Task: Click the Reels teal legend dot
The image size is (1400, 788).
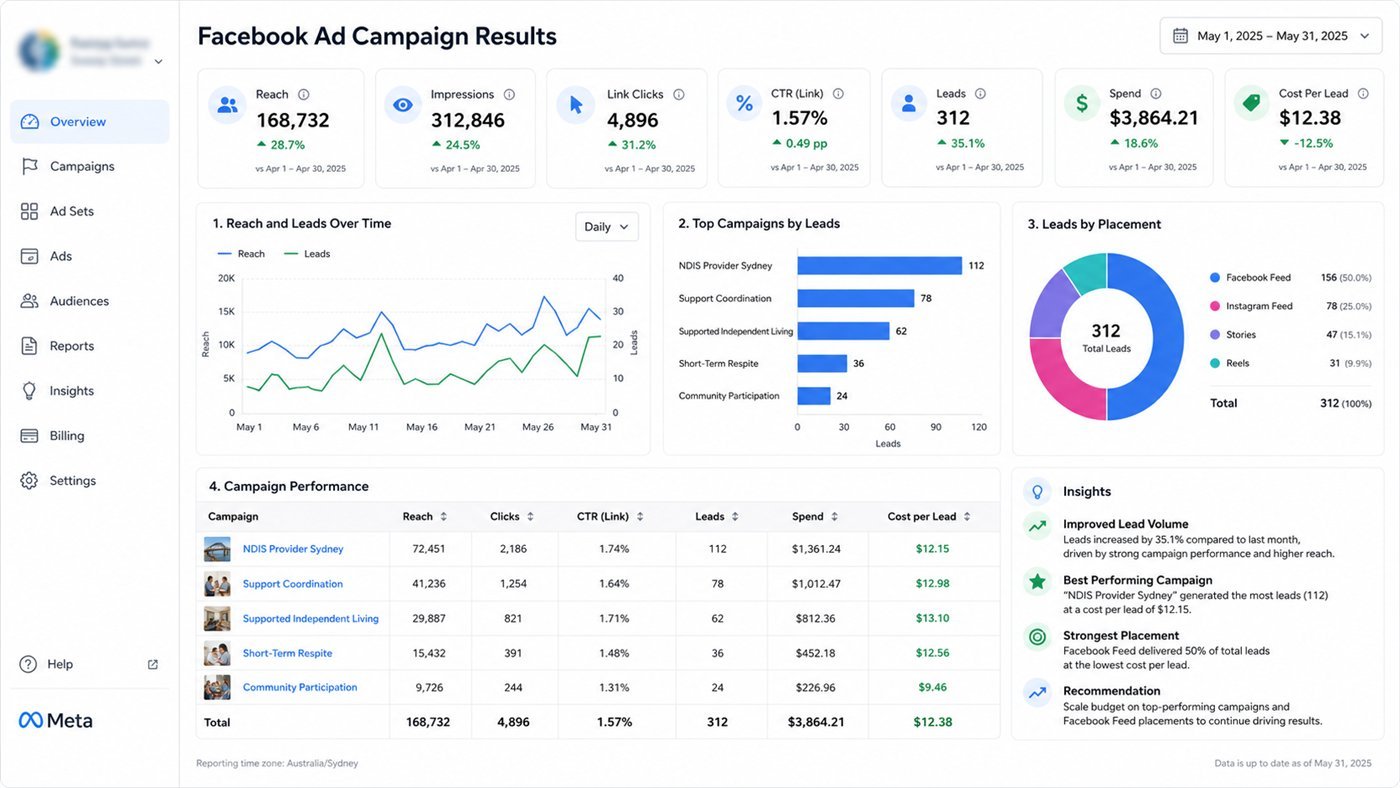Action: pyautogui.click(x=1215, y=363)
